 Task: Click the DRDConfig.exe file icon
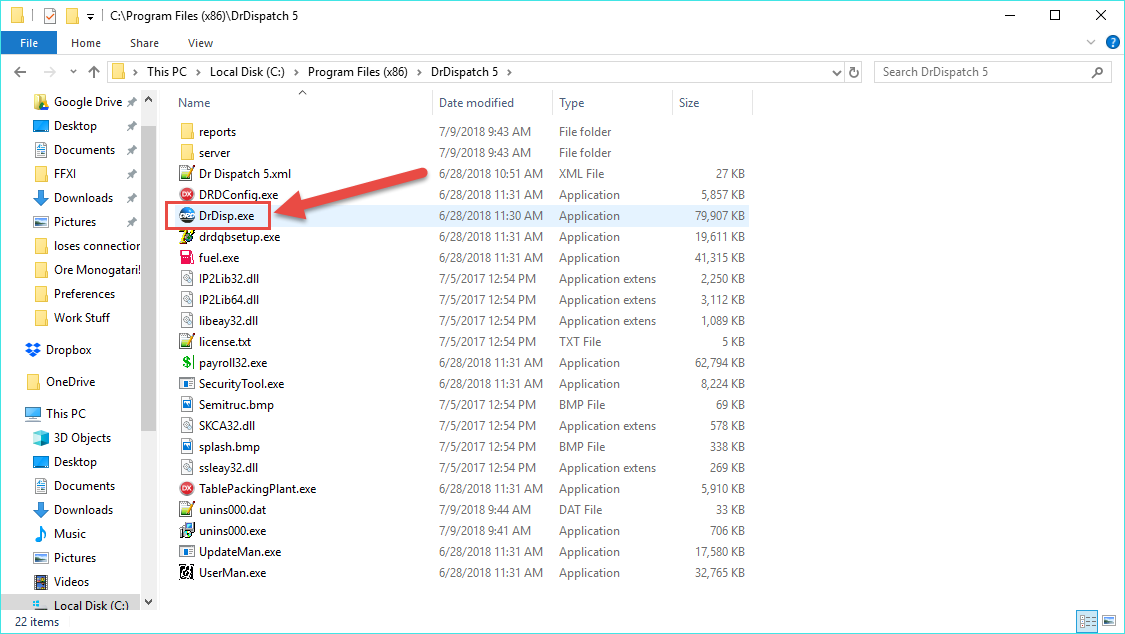[x=187, y=194]
